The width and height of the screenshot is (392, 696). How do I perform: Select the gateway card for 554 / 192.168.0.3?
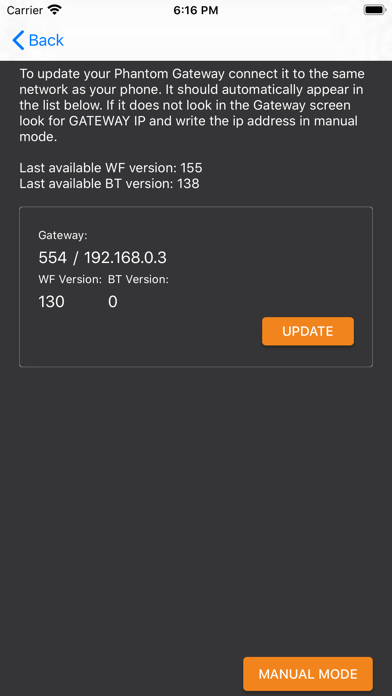196,287
